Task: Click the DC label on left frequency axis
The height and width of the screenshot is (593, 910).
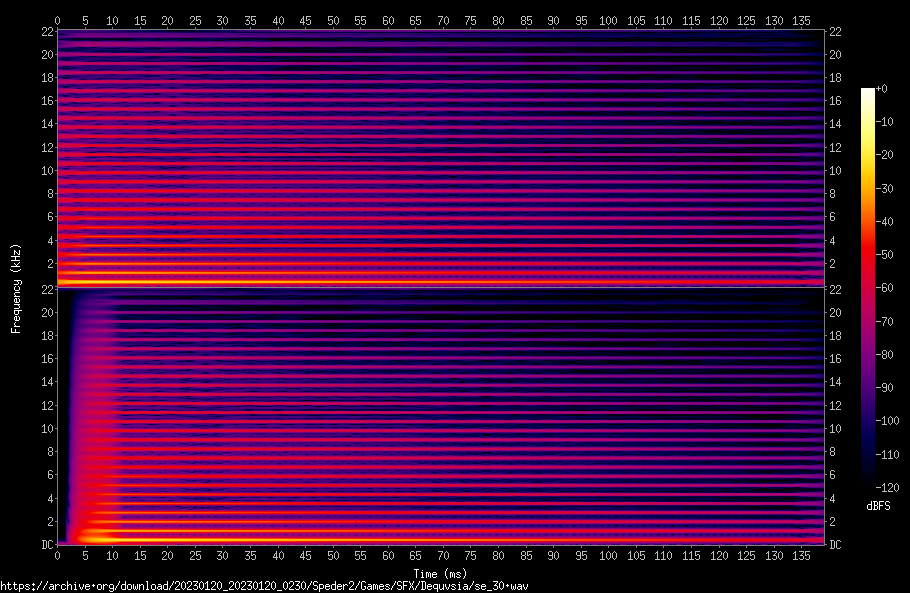Action: coord(46,544)
